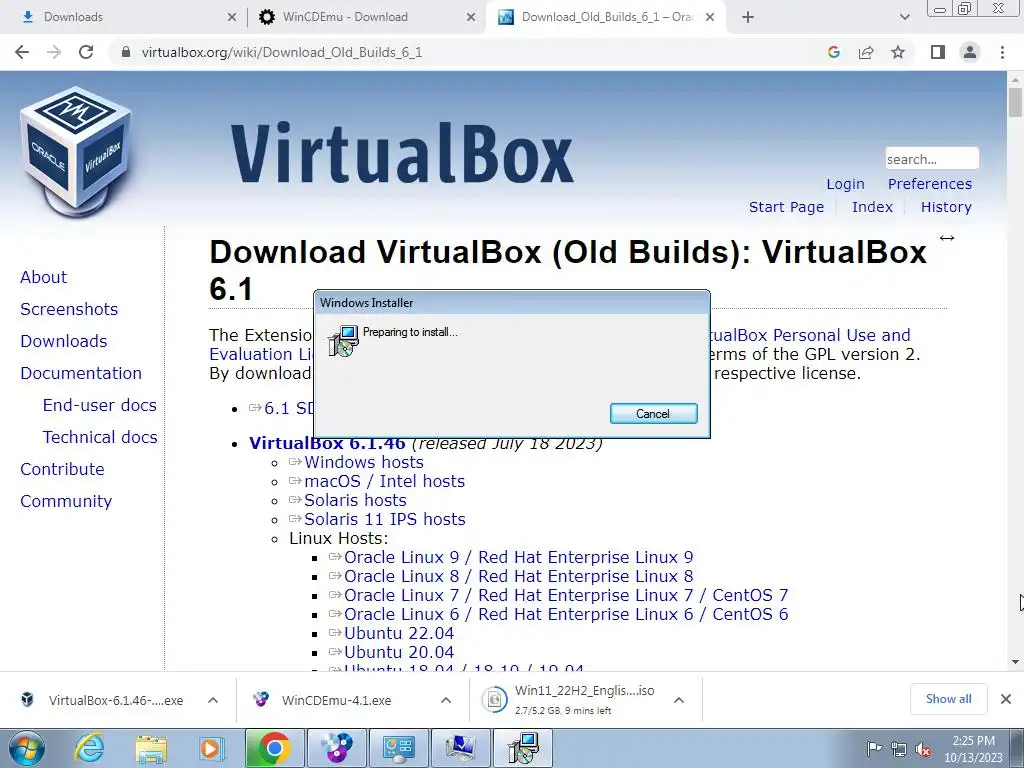Open the Community sidebar link

66,501
